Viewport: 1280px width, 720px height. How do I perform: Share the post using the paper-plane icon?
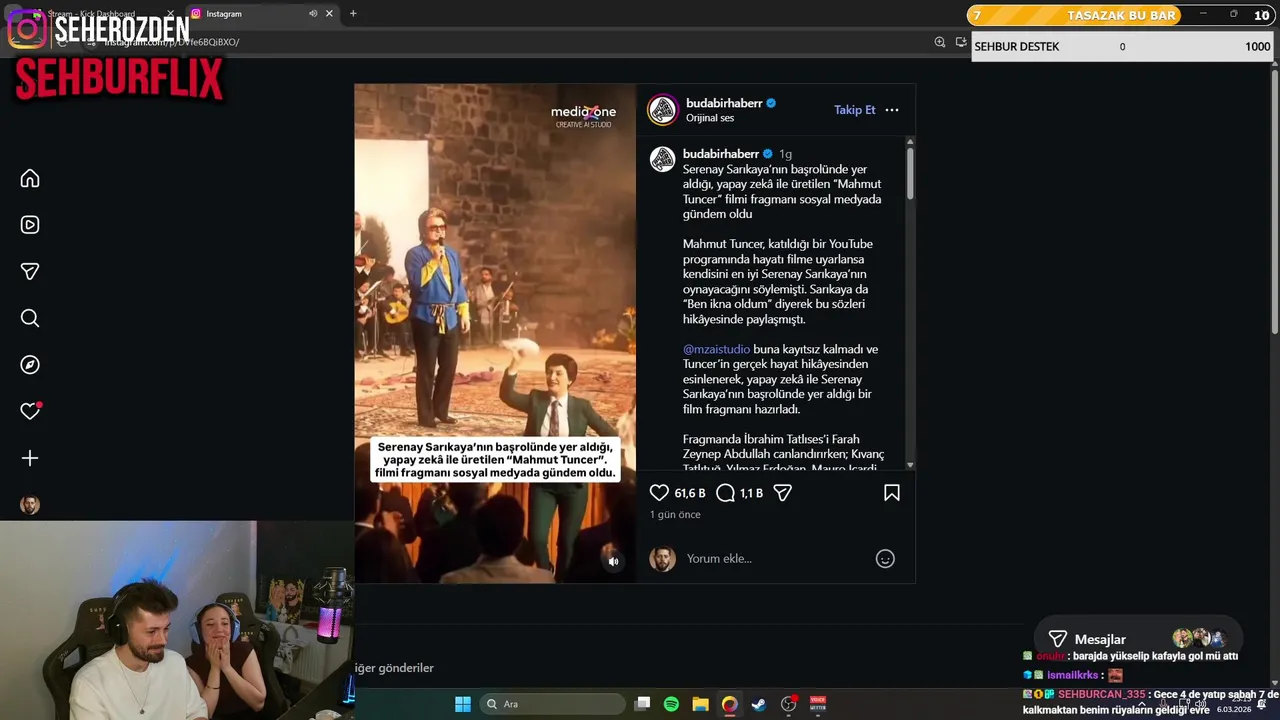pyautogui.click(x=783, y=493)
